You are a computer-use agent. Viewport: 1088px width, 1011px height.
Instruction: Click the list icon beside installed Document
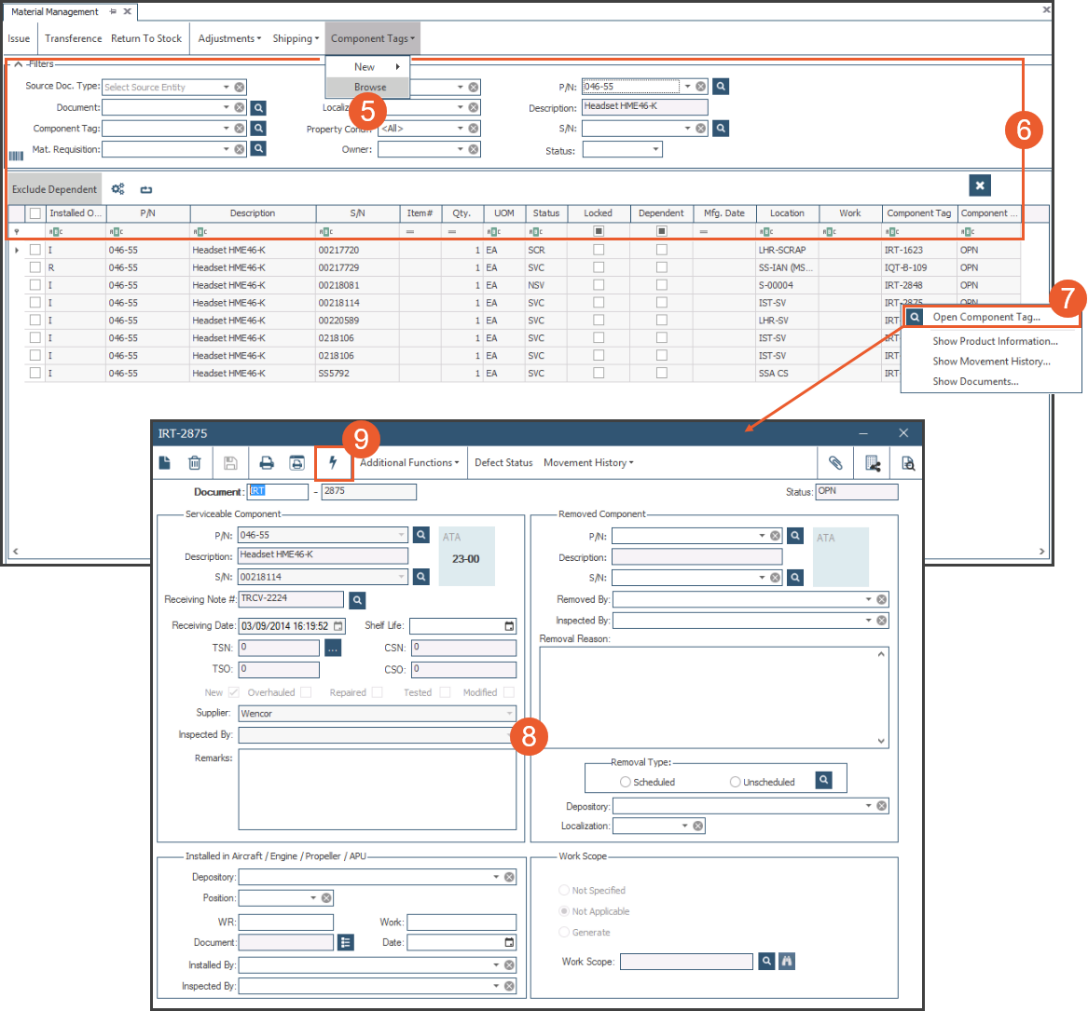(x=346, y=942)
